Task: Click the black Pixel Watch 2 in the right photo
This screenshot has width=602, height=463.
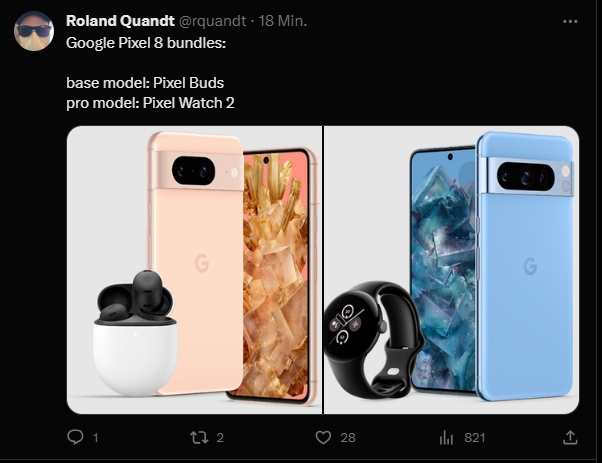Action: [x=372, y=340]
